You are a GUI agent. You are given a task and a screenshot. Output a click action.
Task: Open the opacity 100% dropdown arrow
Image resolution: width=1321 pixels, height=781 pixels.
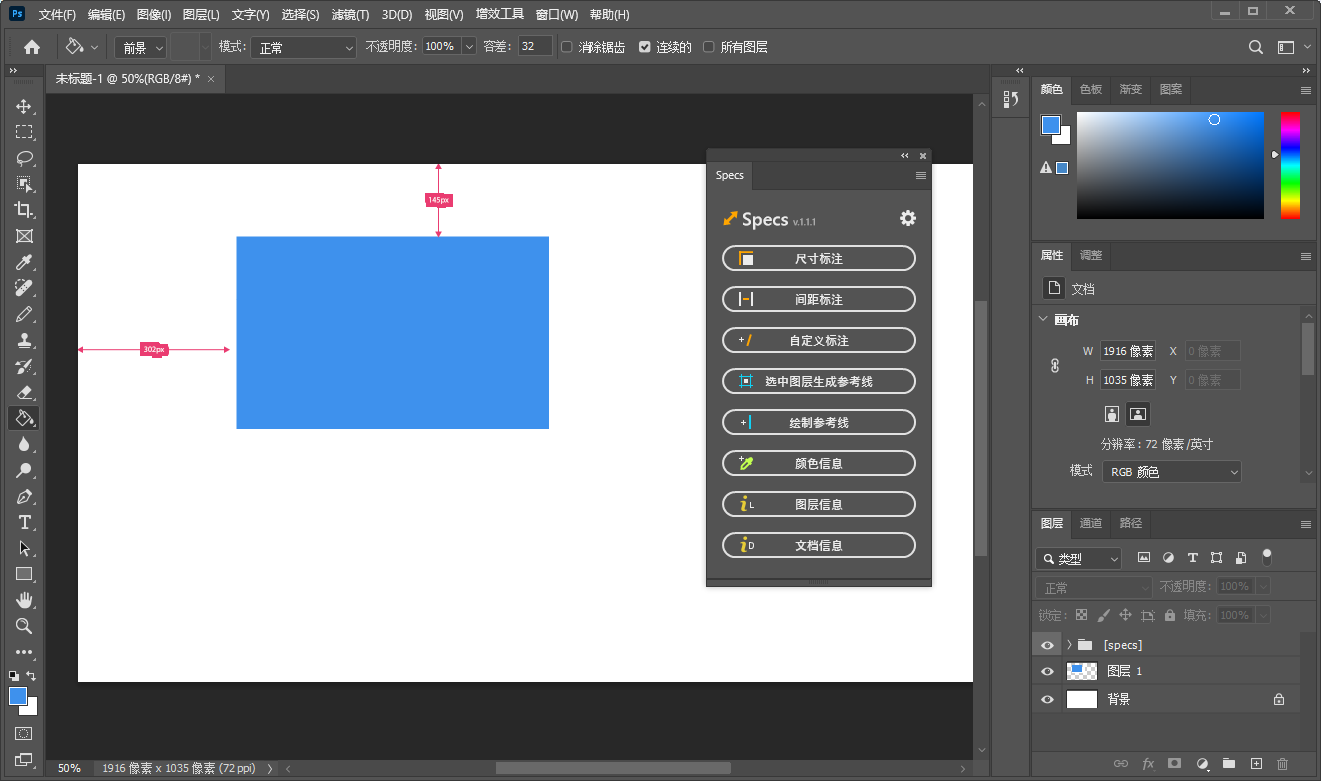469,47
